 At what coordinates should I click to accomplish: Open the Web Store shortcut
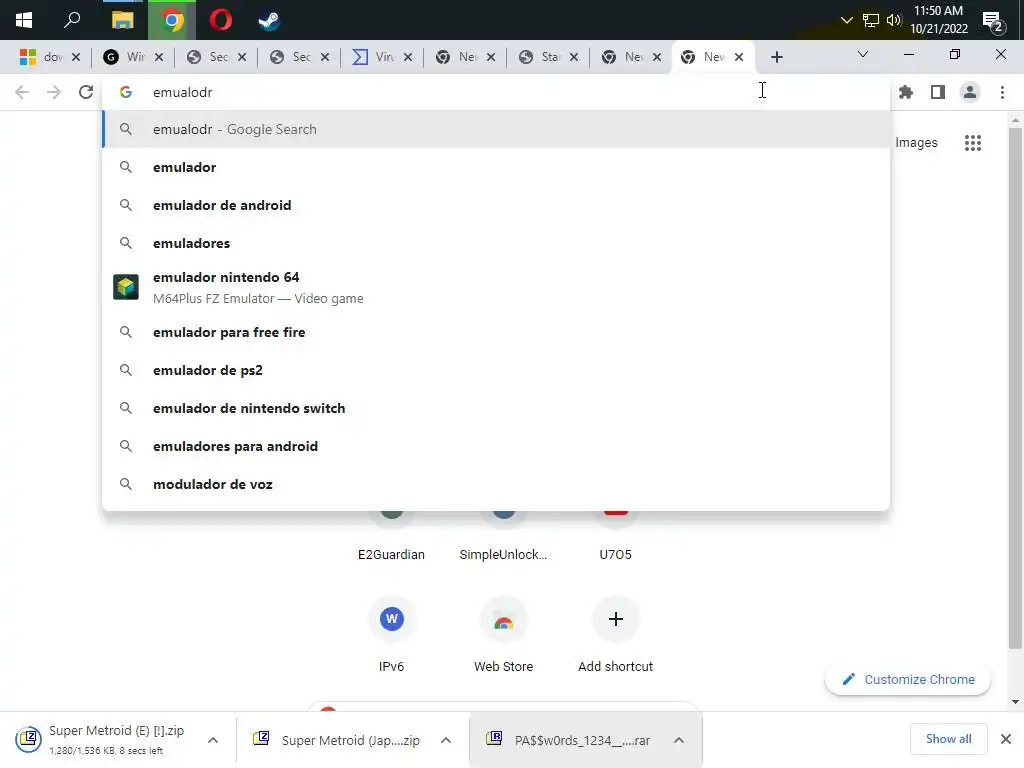point(503,633)
